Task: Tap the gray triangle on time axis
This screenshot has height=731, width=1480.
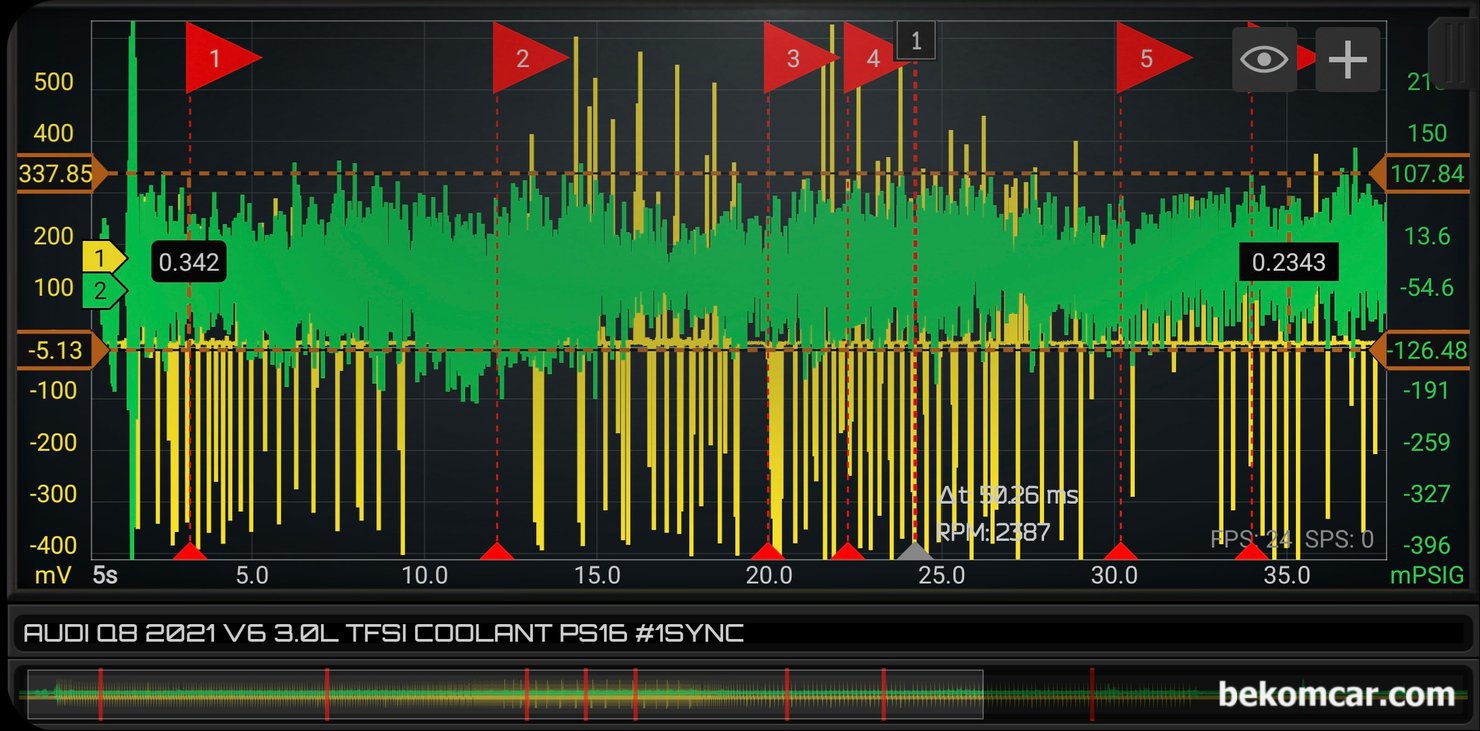Action: click(x=915, y=550)
